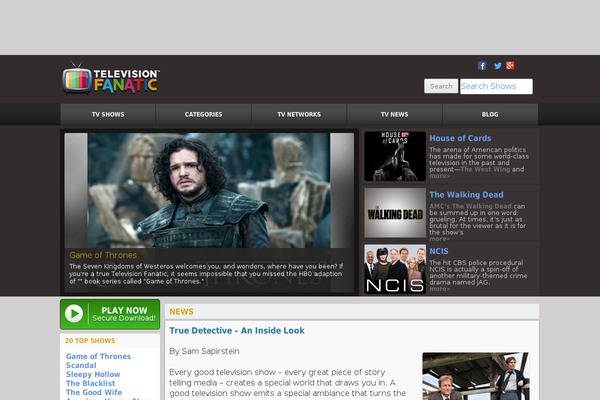Click the By Sam Sapirstein byline
Viewport: 600px width, 400px height.
[x=204, y=351]
